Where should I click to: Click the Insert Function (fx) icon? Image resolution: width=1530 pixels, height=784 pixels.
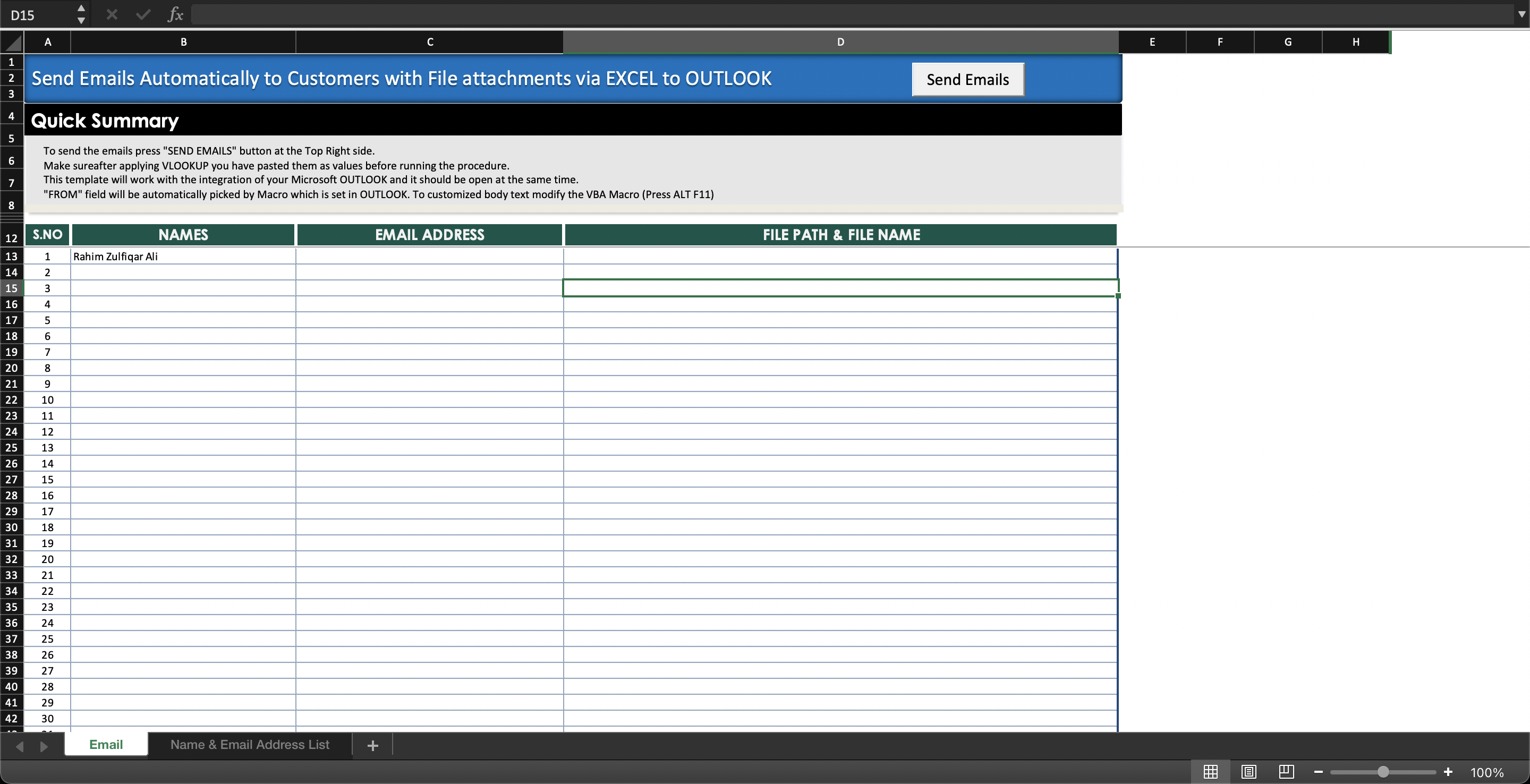(175, 14)
